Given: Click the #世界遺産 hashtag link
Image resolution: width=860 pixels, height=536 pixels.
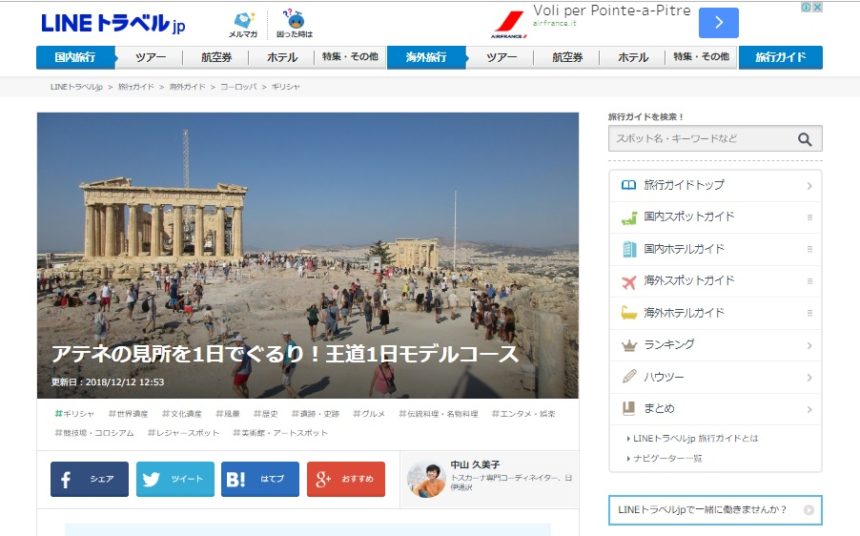Looking at the screenshot, I should coord(128,414).
